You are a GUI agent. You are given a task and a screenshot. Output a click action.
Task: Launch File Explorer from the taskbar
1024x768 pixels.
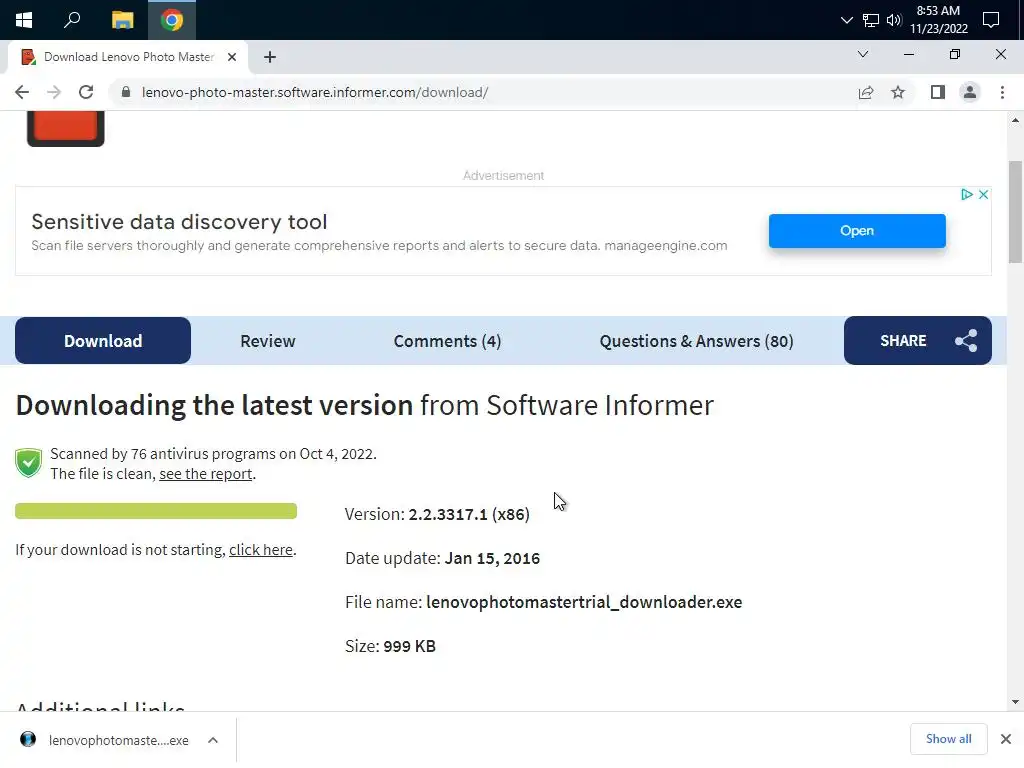click(122, 20)
